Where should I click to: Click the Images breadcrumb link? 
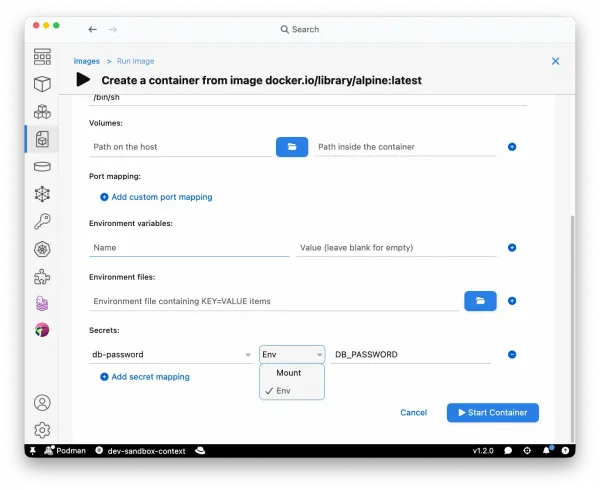pos(86,61)
